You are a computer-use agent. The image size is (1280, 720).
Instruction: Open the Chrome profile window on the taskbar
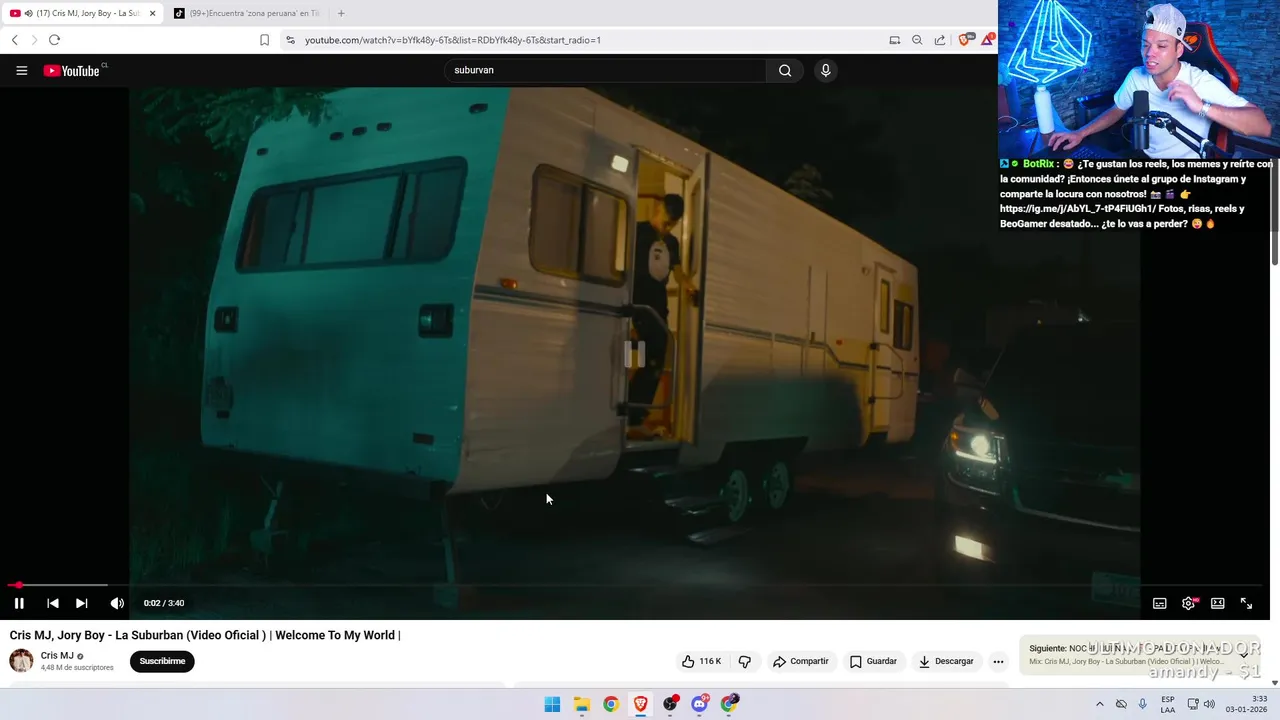pos(730,704)
